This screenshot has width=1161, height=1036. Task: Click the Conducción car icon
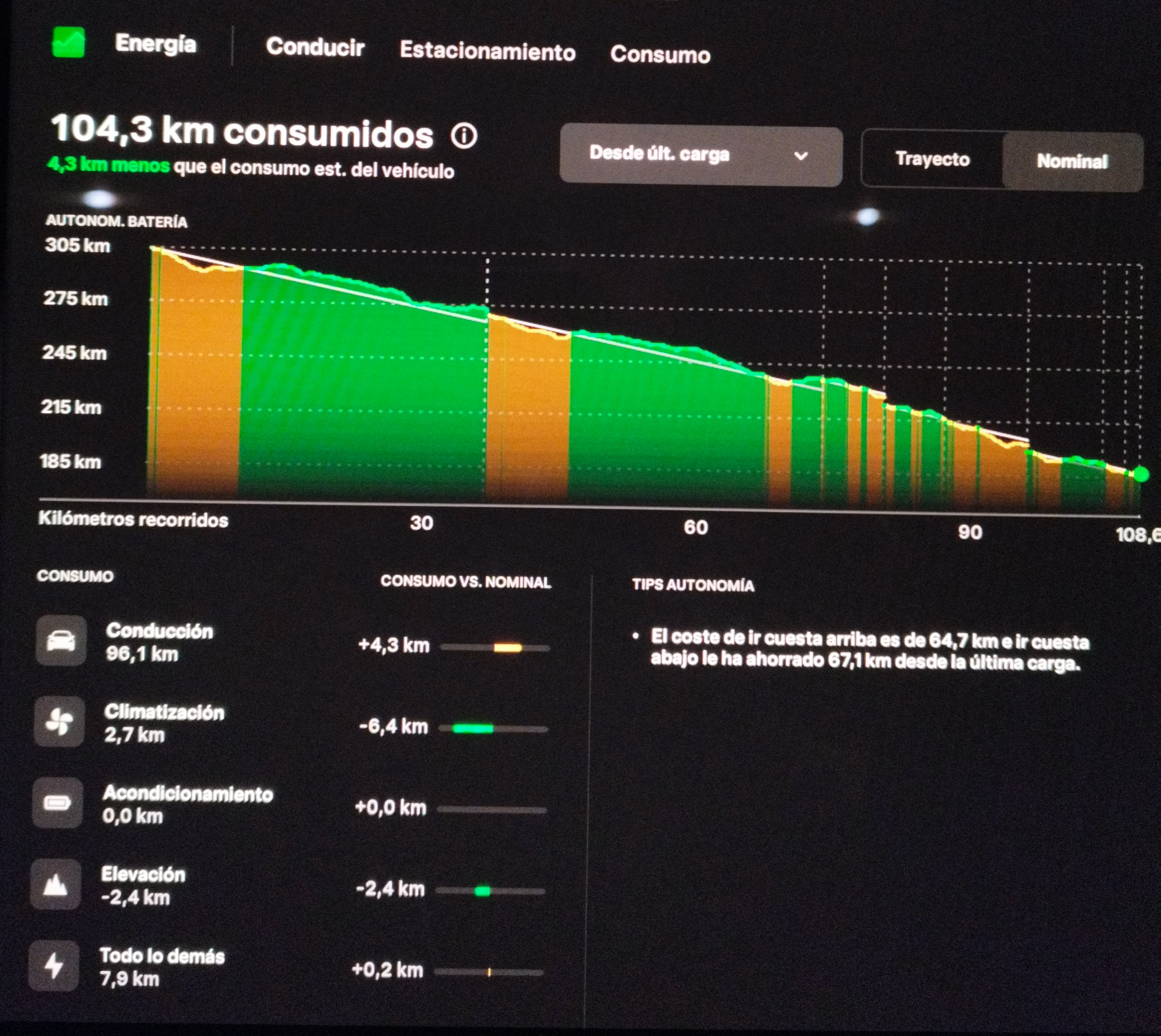(x=61, y=641)
